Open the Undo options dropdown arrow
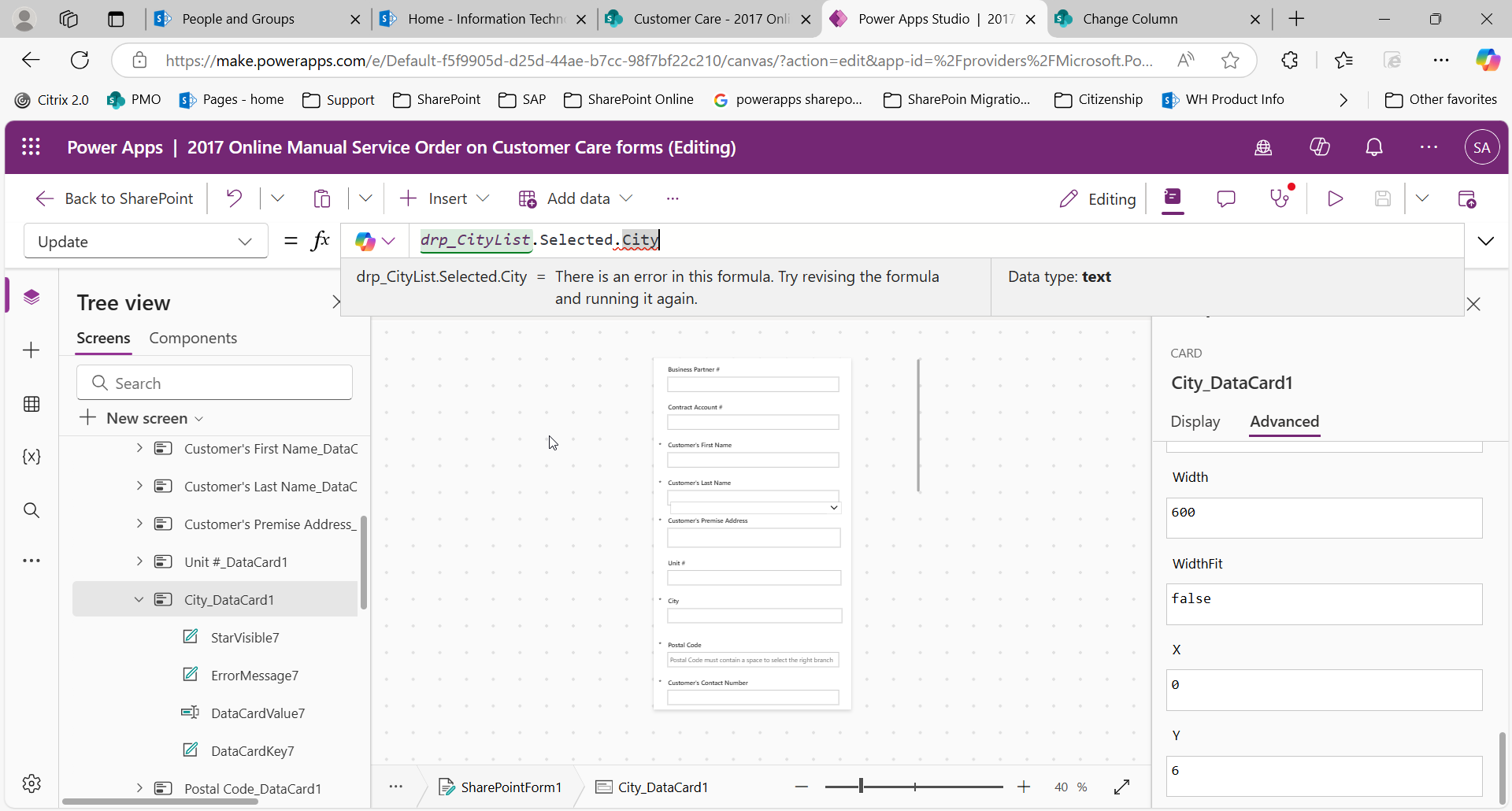The image size is (1512, 811). 277,198
